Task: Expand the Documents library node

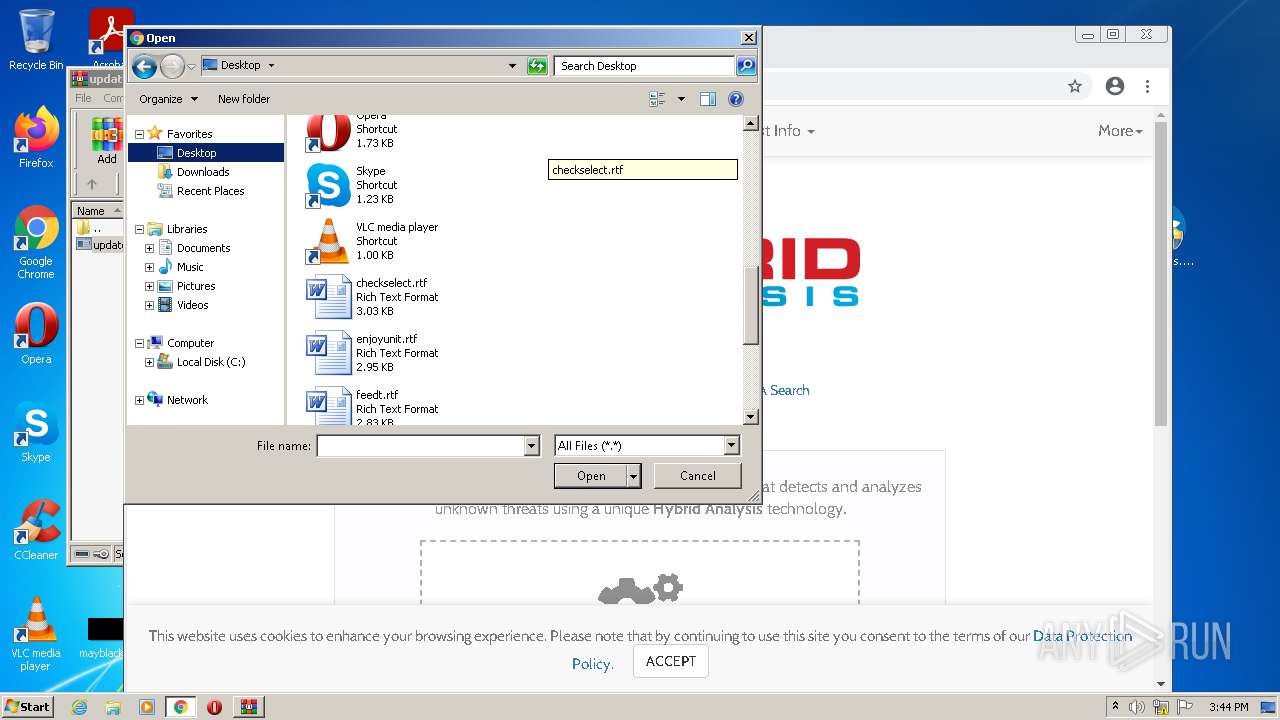Action: pos(150,248)
